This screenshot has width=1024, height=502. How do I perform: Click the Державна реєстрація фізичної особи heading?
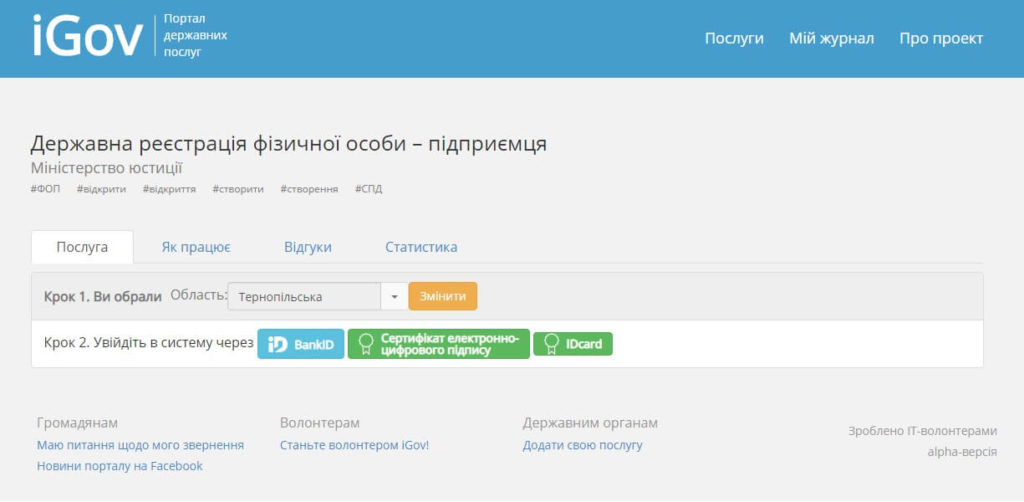point(289,144)
